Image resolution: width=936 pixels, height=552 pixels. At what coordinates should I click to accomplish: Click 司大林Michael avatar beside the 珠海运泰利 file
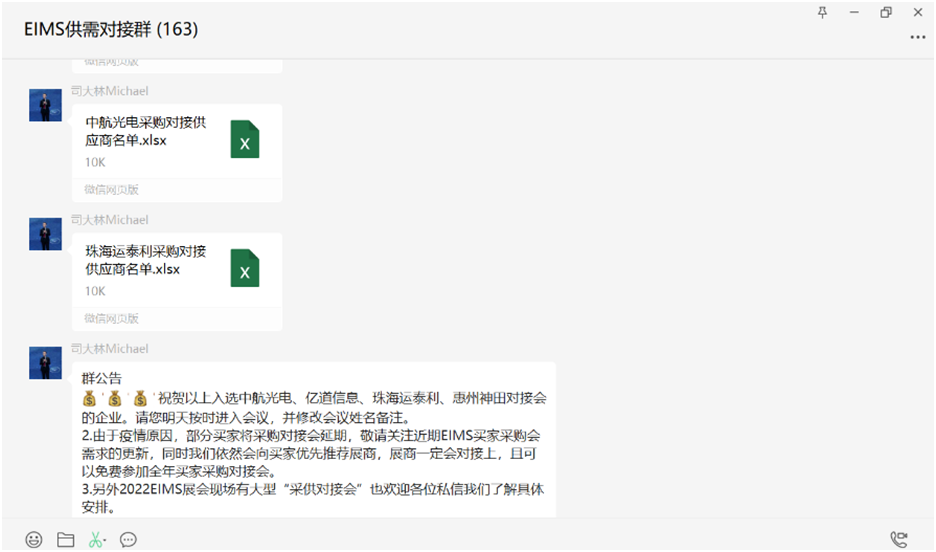click(45, 234)
